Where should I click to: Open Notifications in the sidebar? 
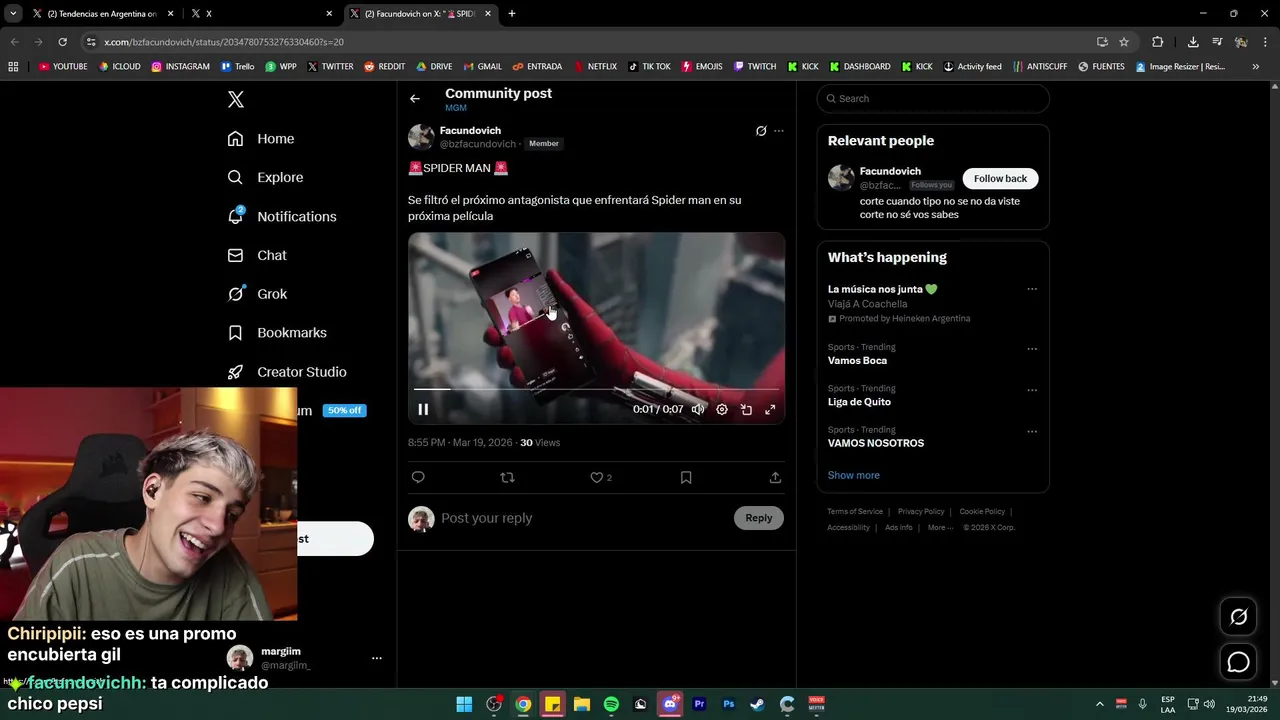tap(282, 216)
